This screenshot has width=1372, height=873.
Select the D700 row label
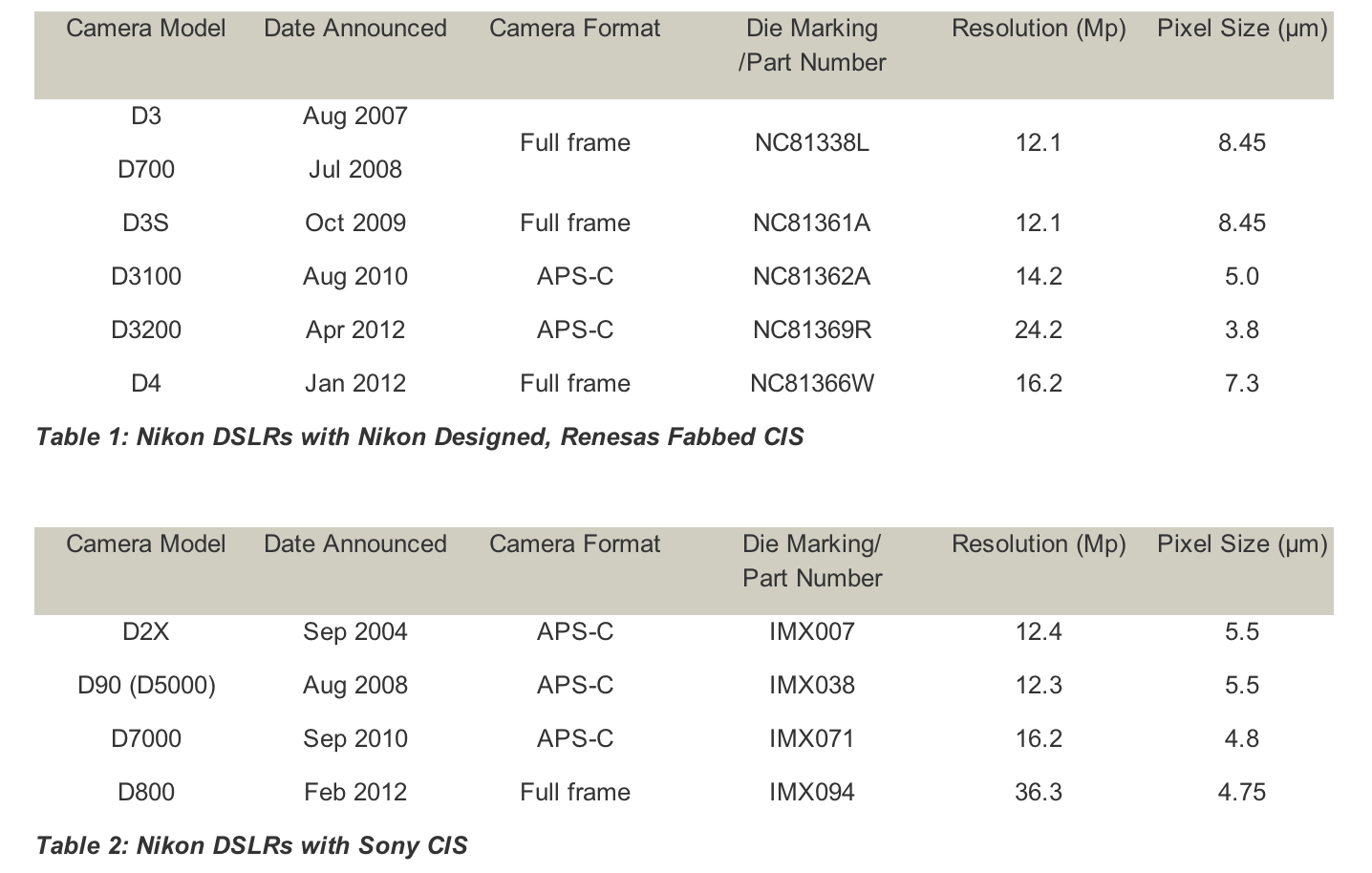pyautogui.click(x=146, y=170)
